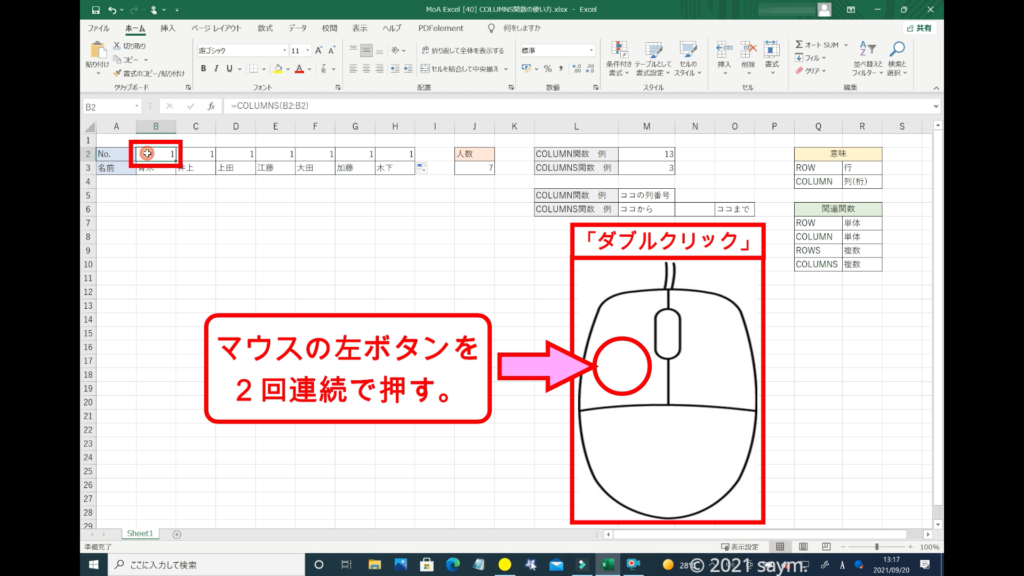Click the Format as Table (テーブルとして書式設定) icon
1024x576 pixels.
pos(653,51)
